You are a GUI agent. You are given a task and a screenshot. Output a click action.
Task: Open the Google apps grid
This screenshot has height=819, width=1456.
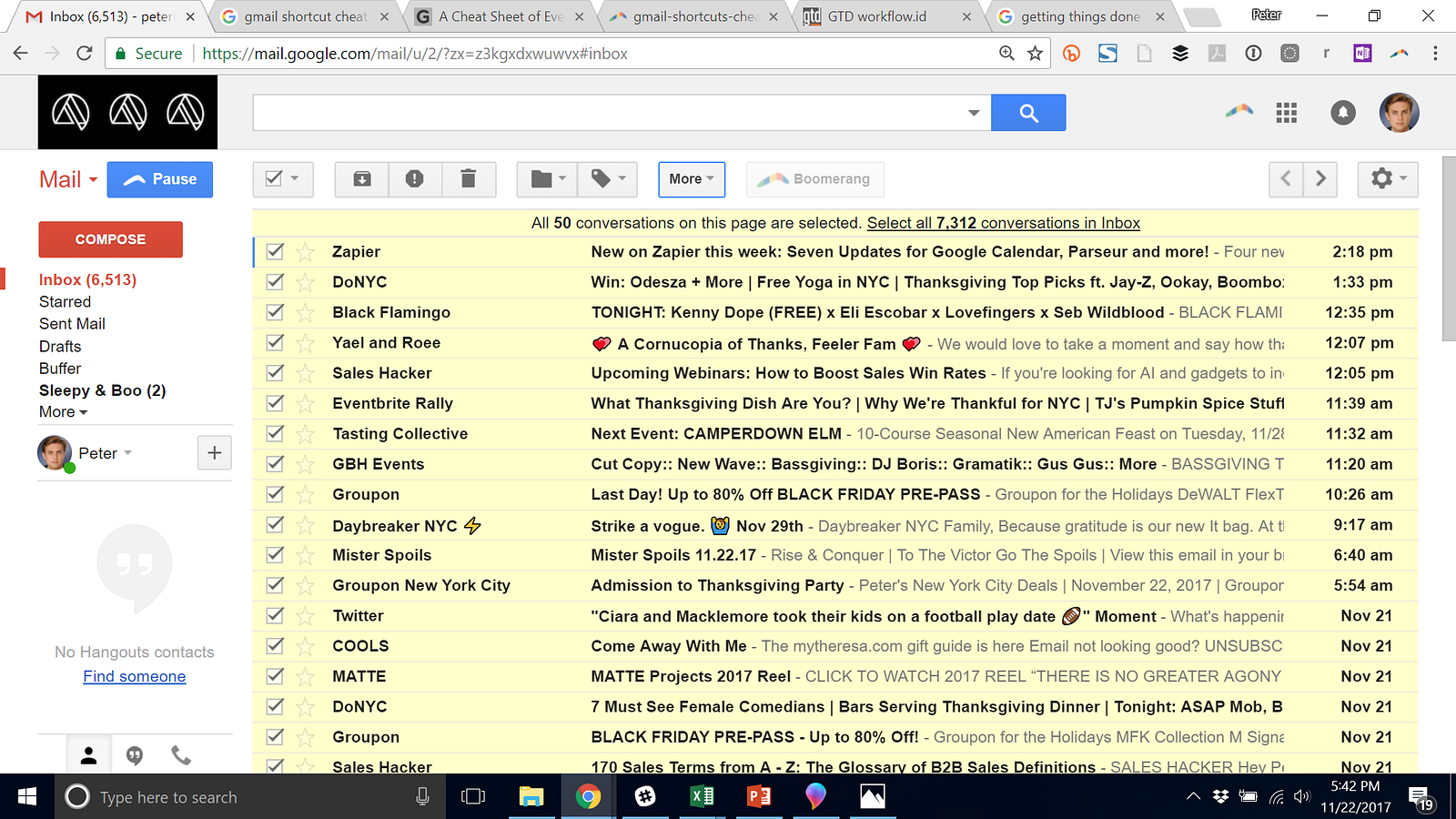[1287, 113]
